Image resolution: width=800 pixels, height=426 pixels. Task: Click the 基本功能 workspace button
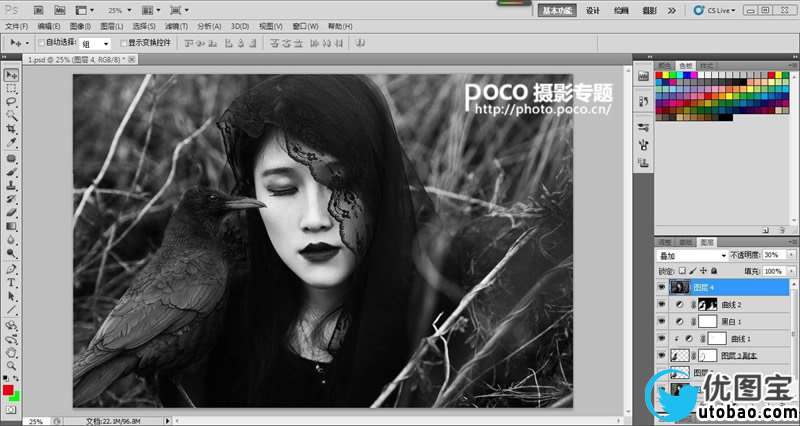pos(557,10)
